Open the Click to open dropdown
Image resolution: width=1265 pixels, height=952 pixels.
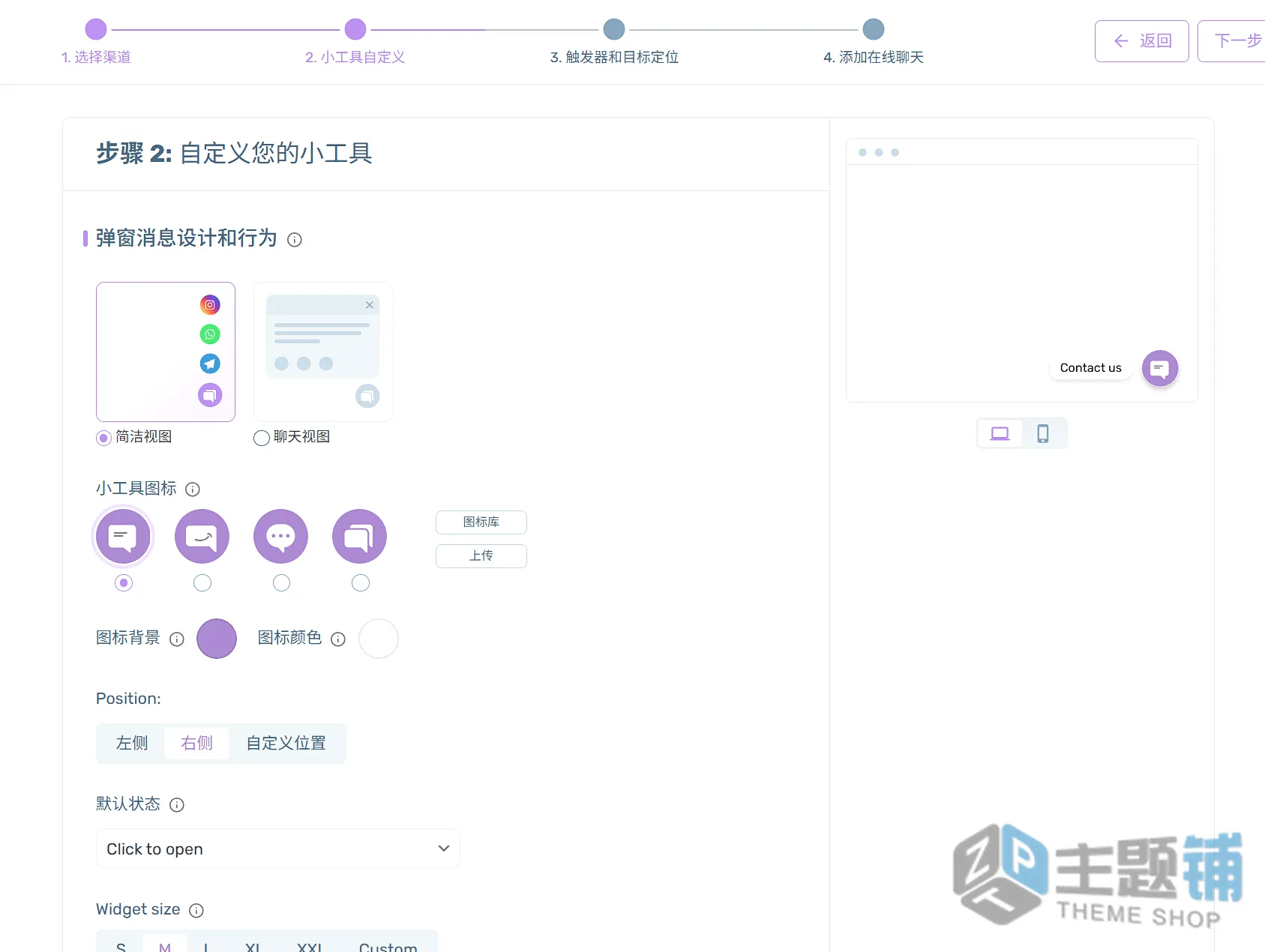pos(278,849)
